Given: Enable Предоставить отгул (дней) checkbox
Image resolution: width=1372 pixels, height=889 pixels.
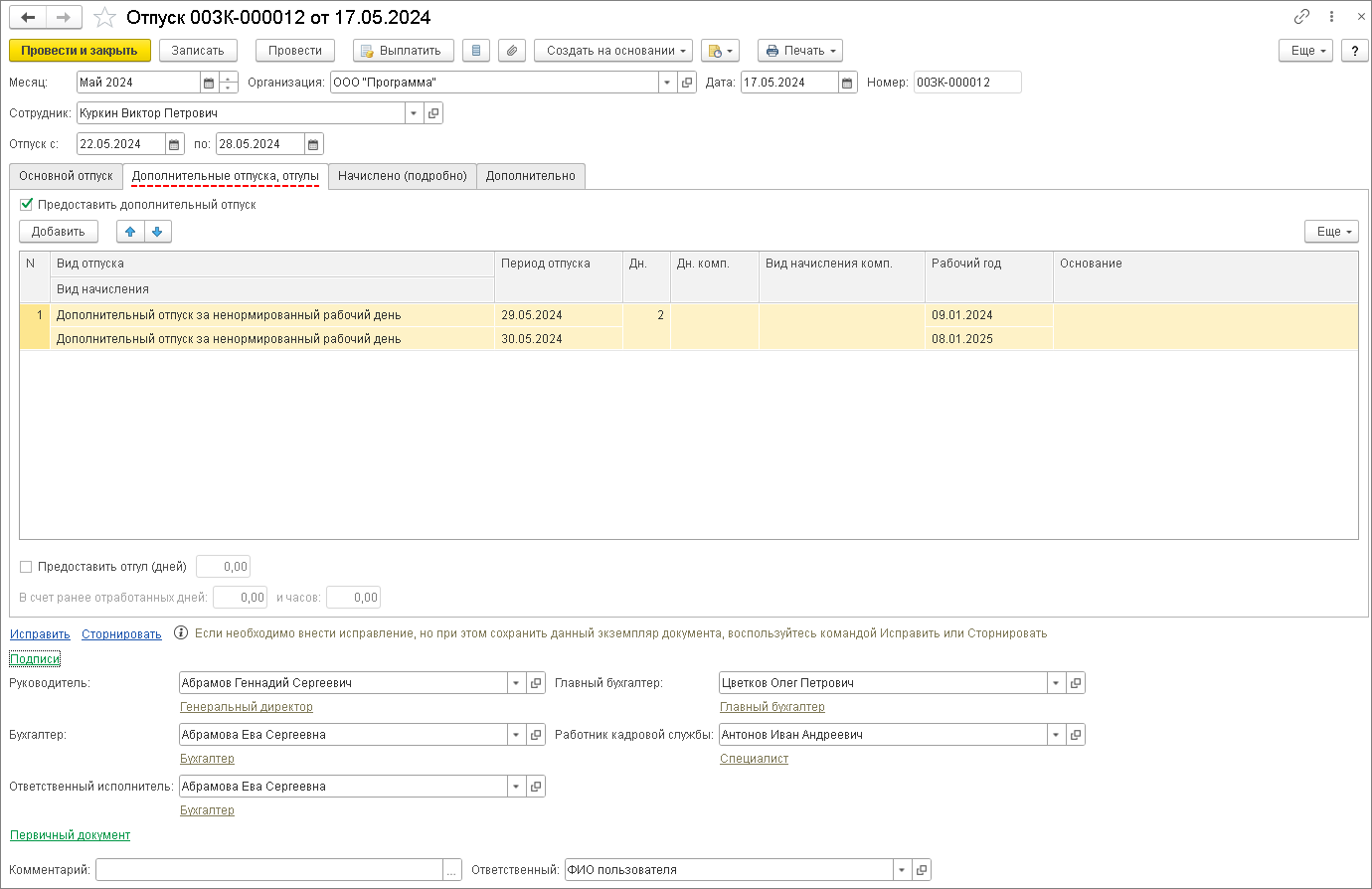Looking at the screenshot, I should [27, 567].
